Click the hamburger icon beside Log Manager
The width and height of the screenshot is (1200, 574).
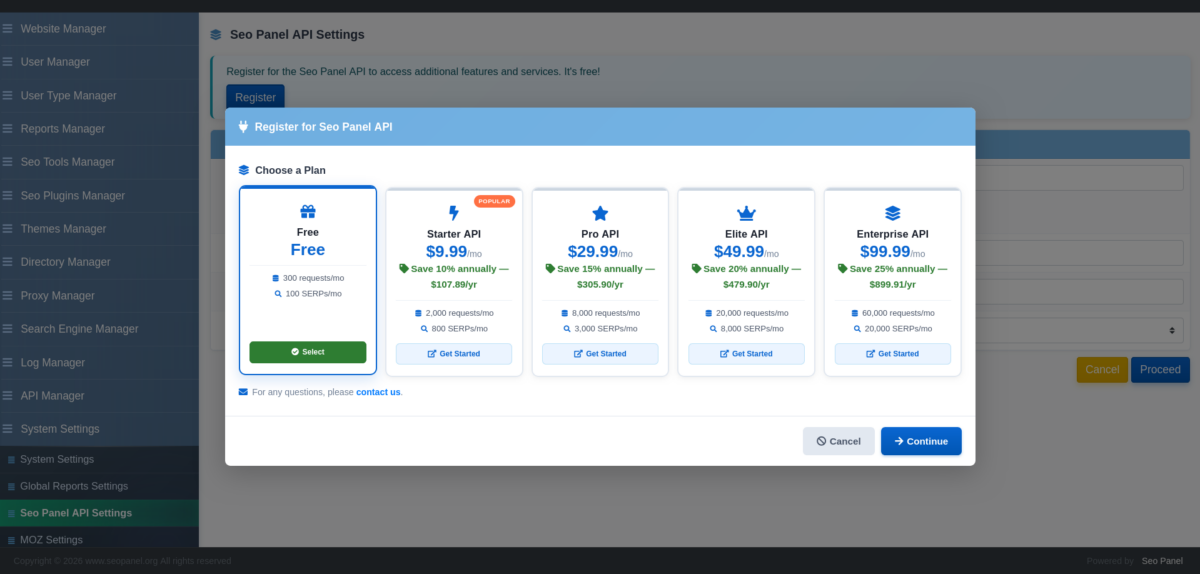click(8, 362)
